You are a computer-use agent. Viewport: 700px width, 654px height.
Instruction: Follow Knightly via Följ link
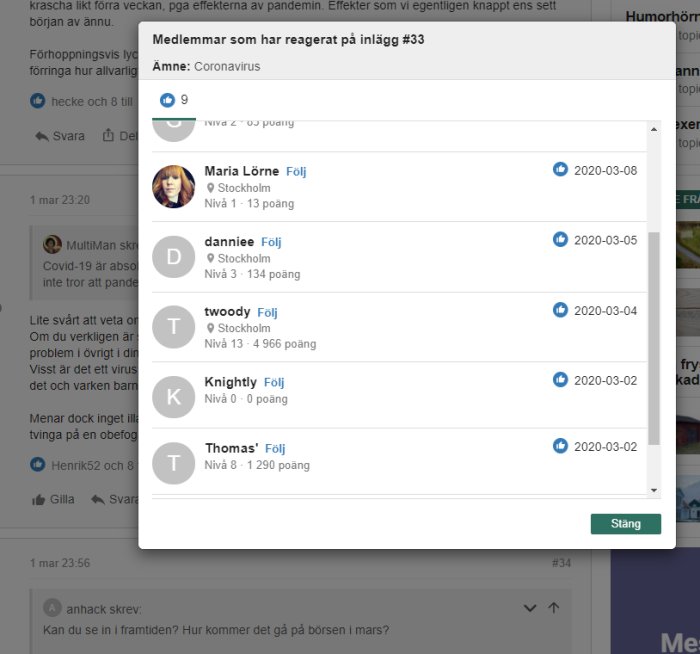(x=274, y=382)
